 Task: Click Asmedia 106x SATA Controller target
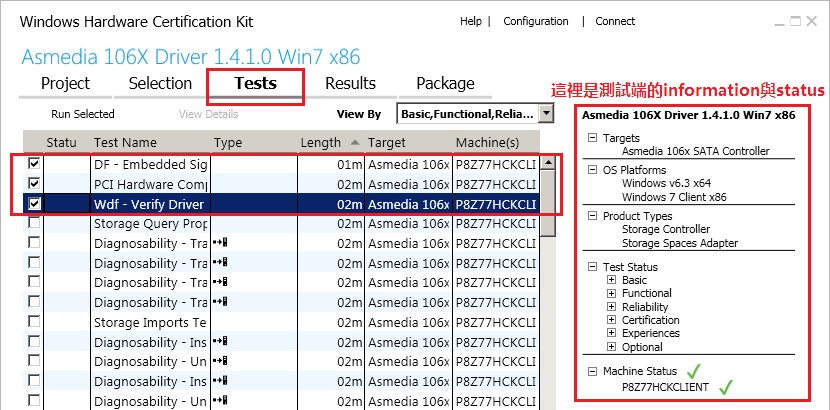696,151
